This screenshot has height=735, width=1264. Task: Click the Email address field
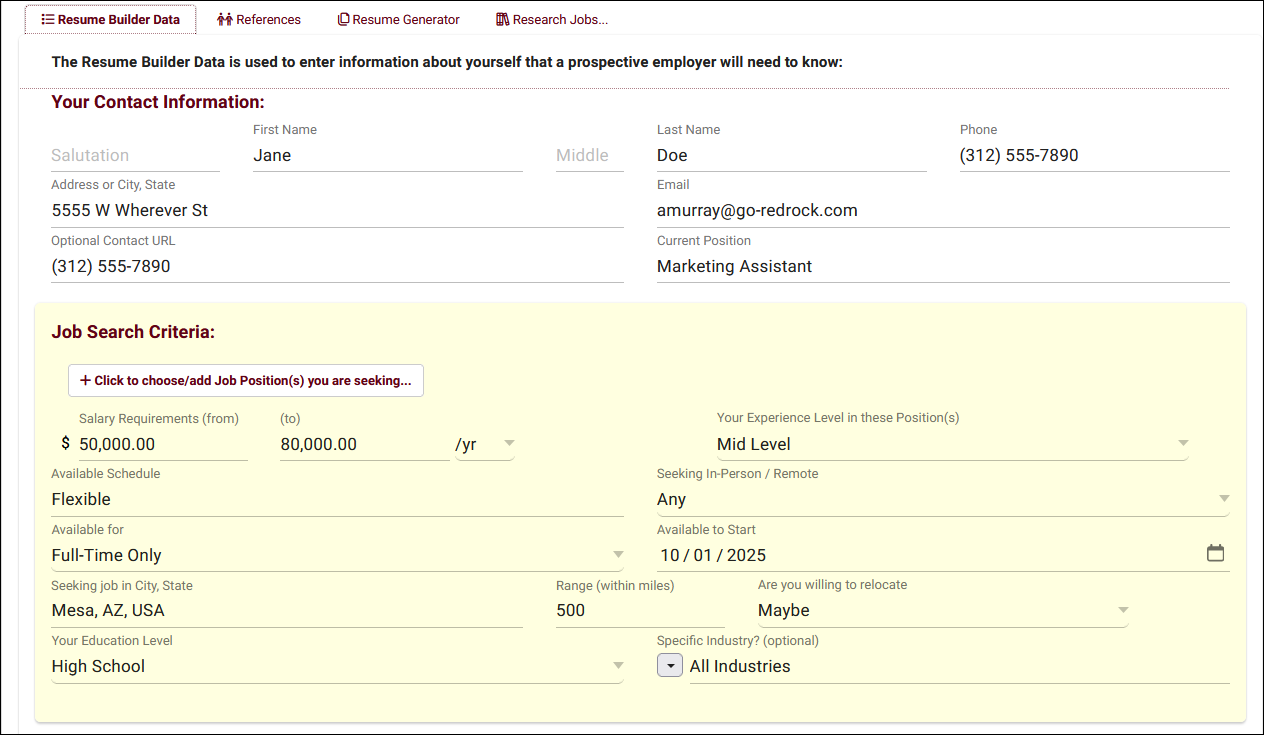click(x=942, y=210)
